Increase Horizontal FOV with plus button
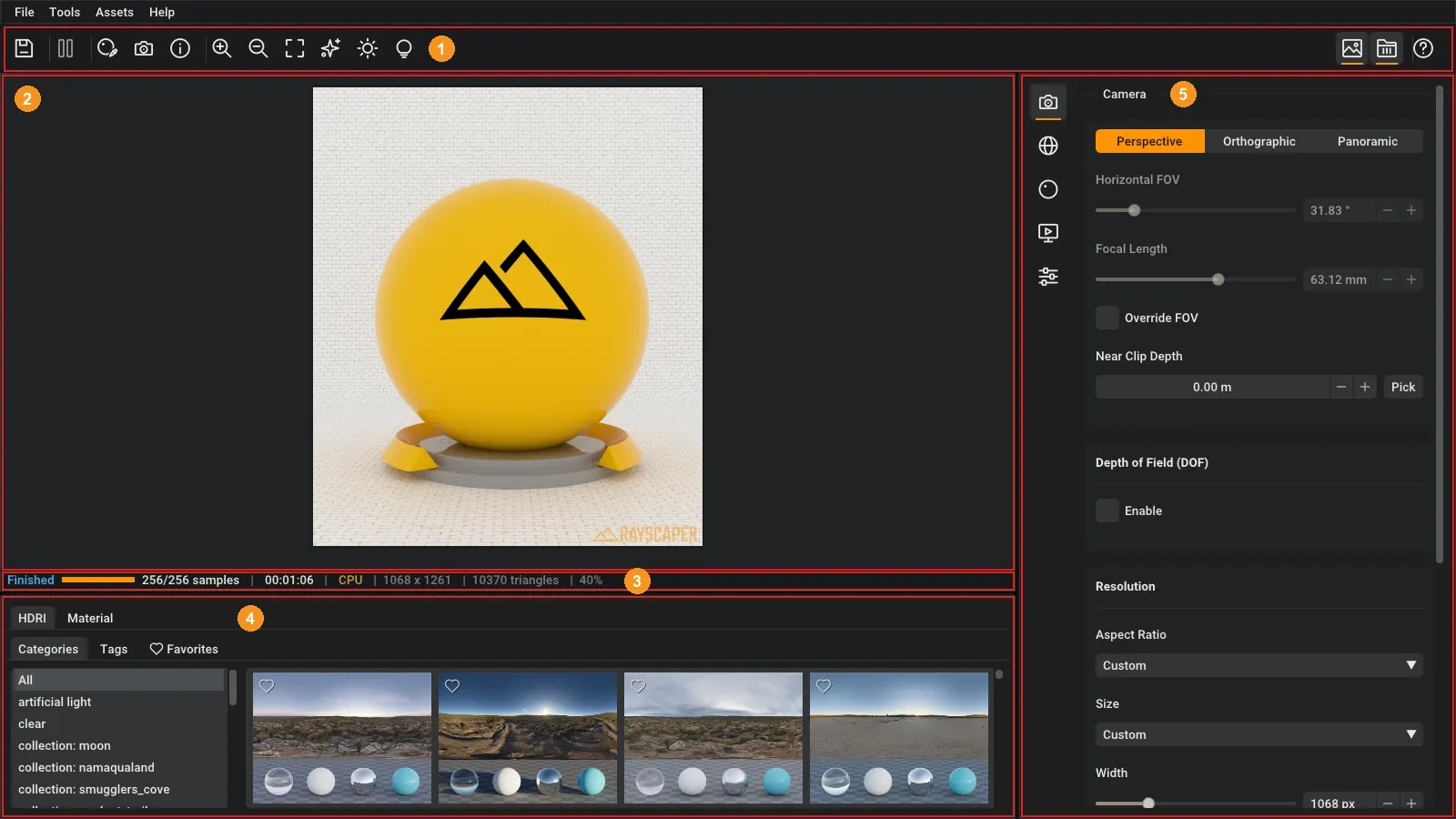 coord(1411,210)
